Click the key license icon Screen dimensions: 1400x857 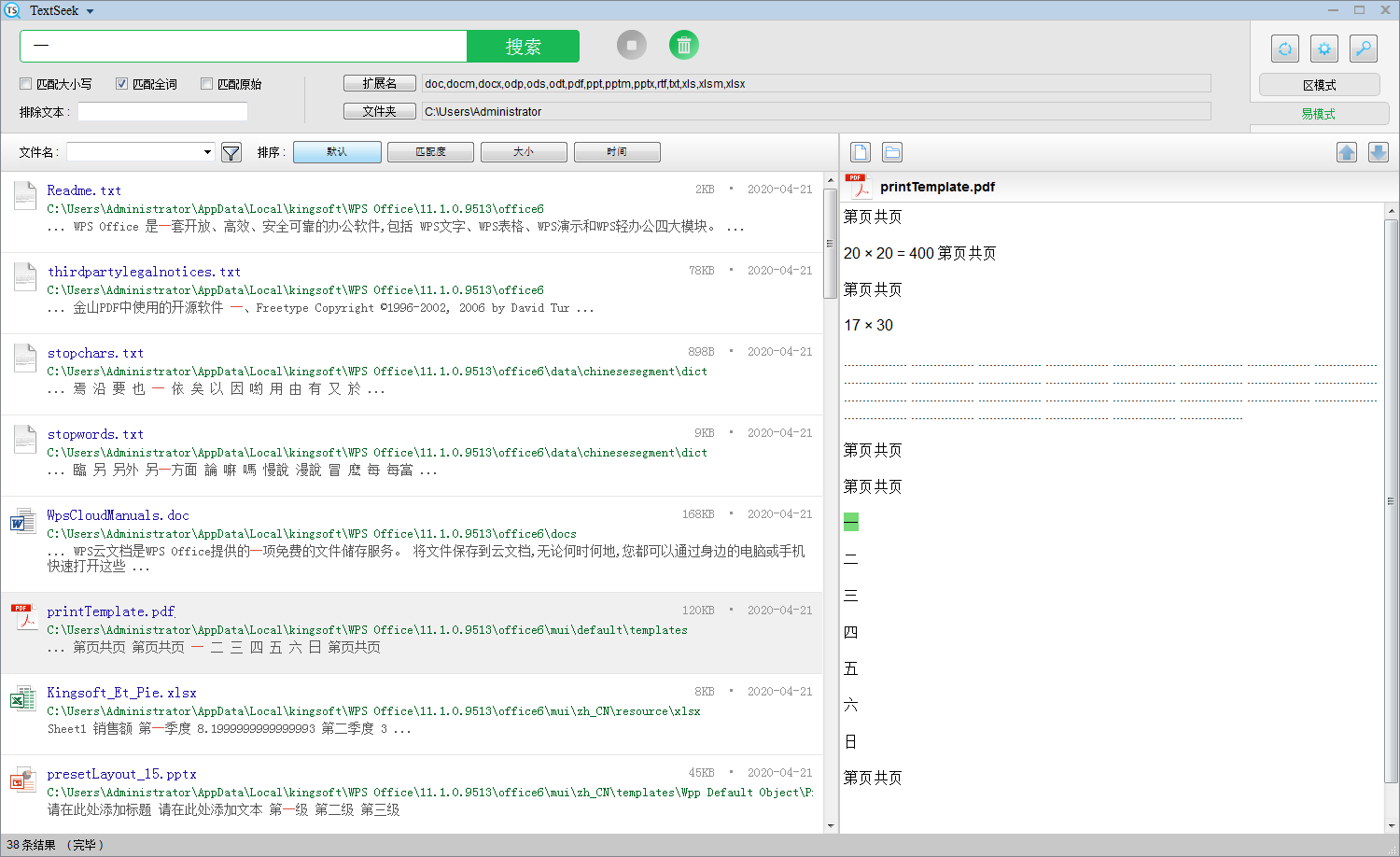1364,49
